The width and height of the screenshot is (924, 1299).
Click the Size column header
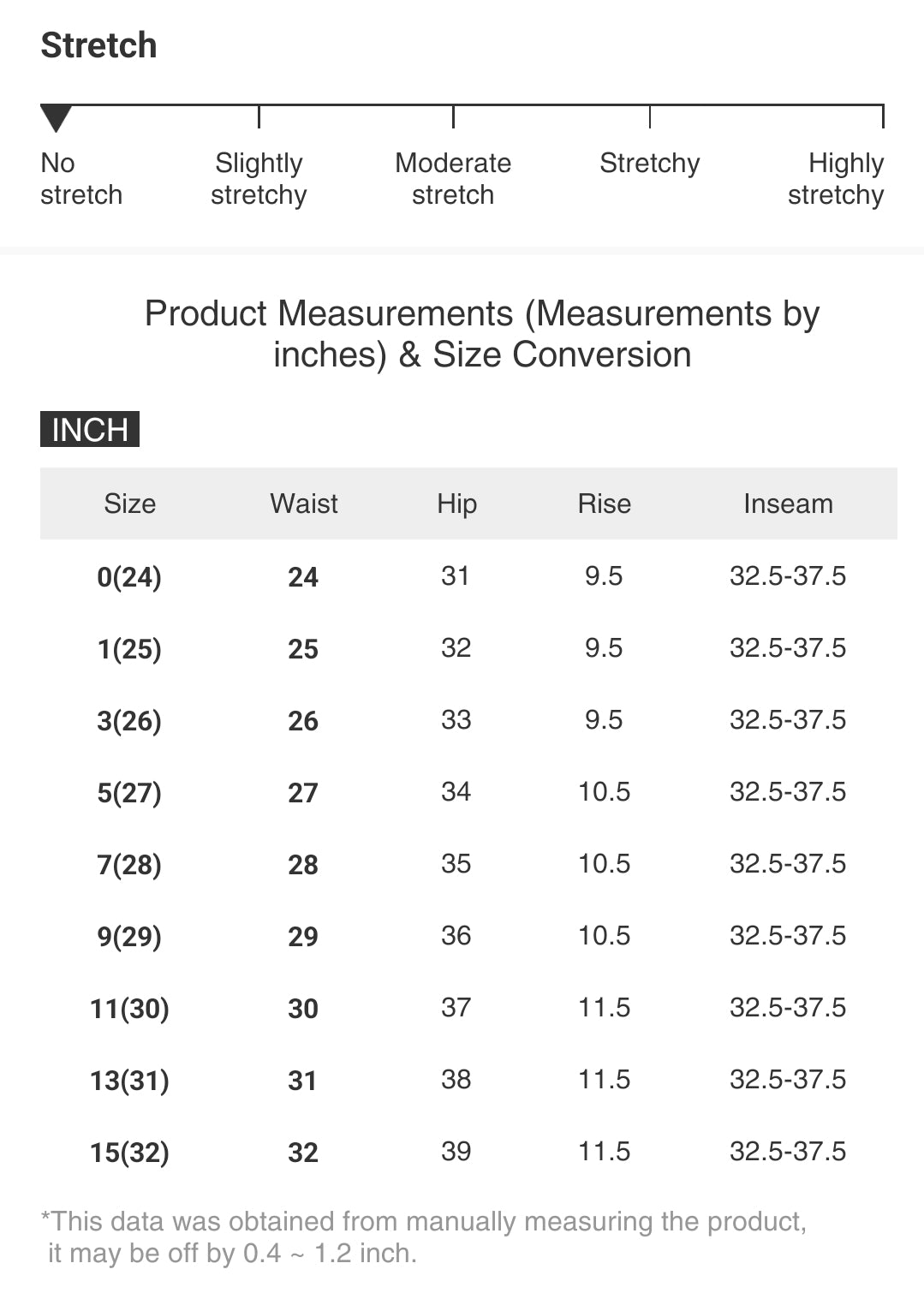pos(130,504)
